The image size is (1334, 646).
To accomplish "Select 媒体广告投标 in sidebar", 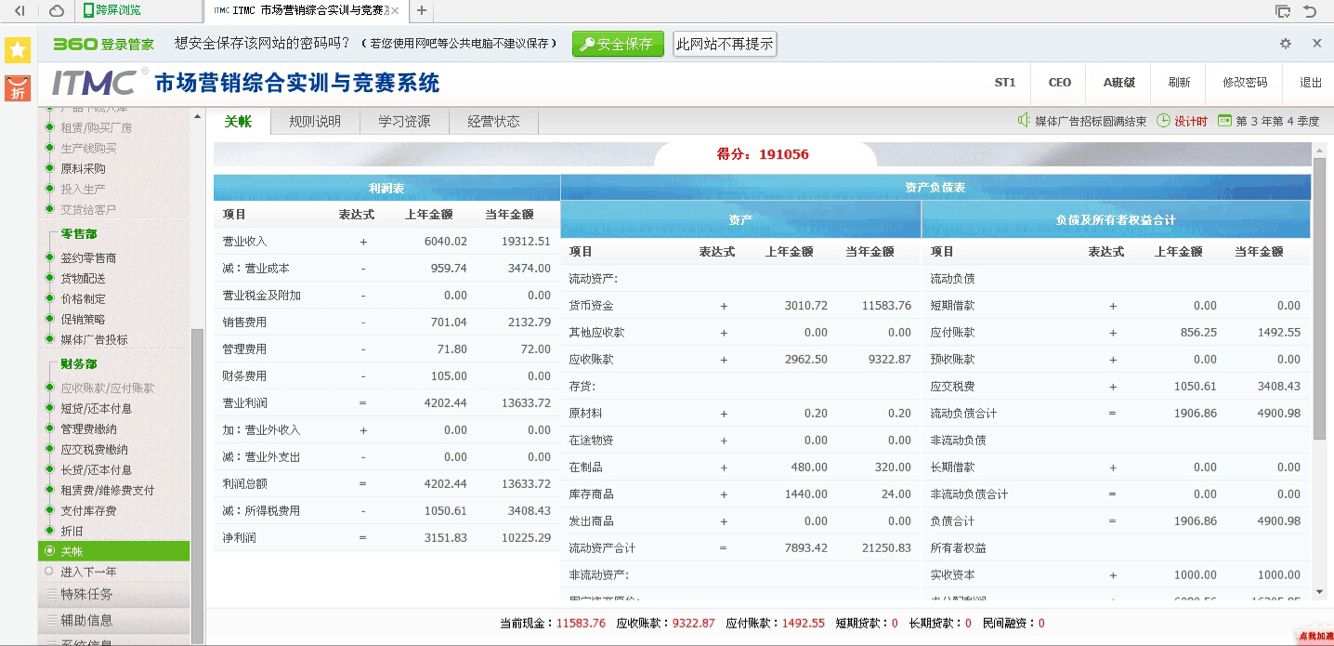I will (x=94, y=340).
